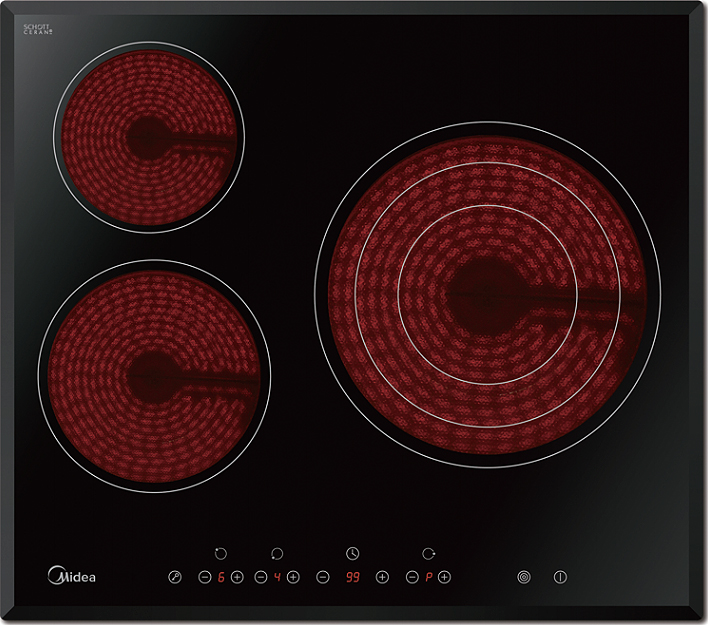Tap the red P boost display

(x=429, y=577)
